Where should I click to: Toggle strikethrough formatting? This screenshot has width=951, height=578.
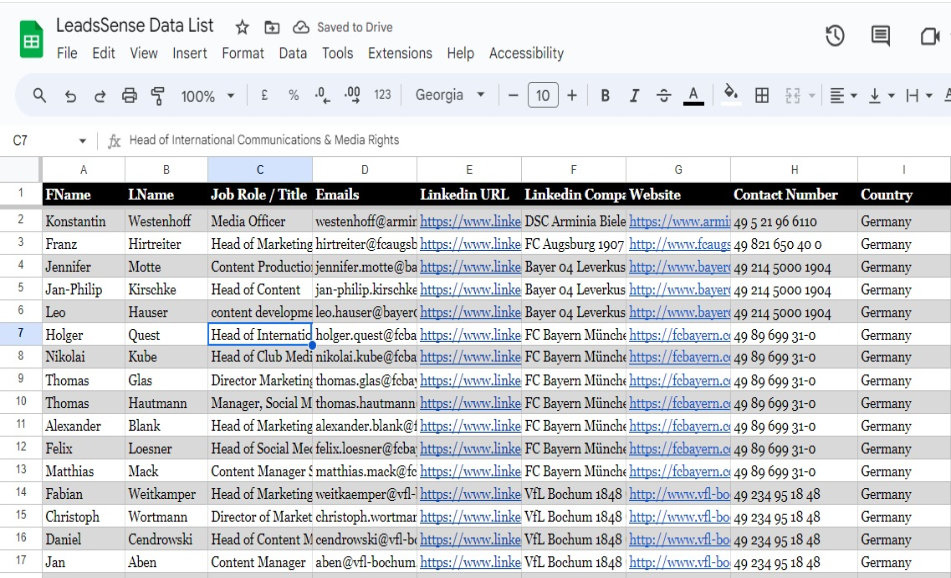663,94
